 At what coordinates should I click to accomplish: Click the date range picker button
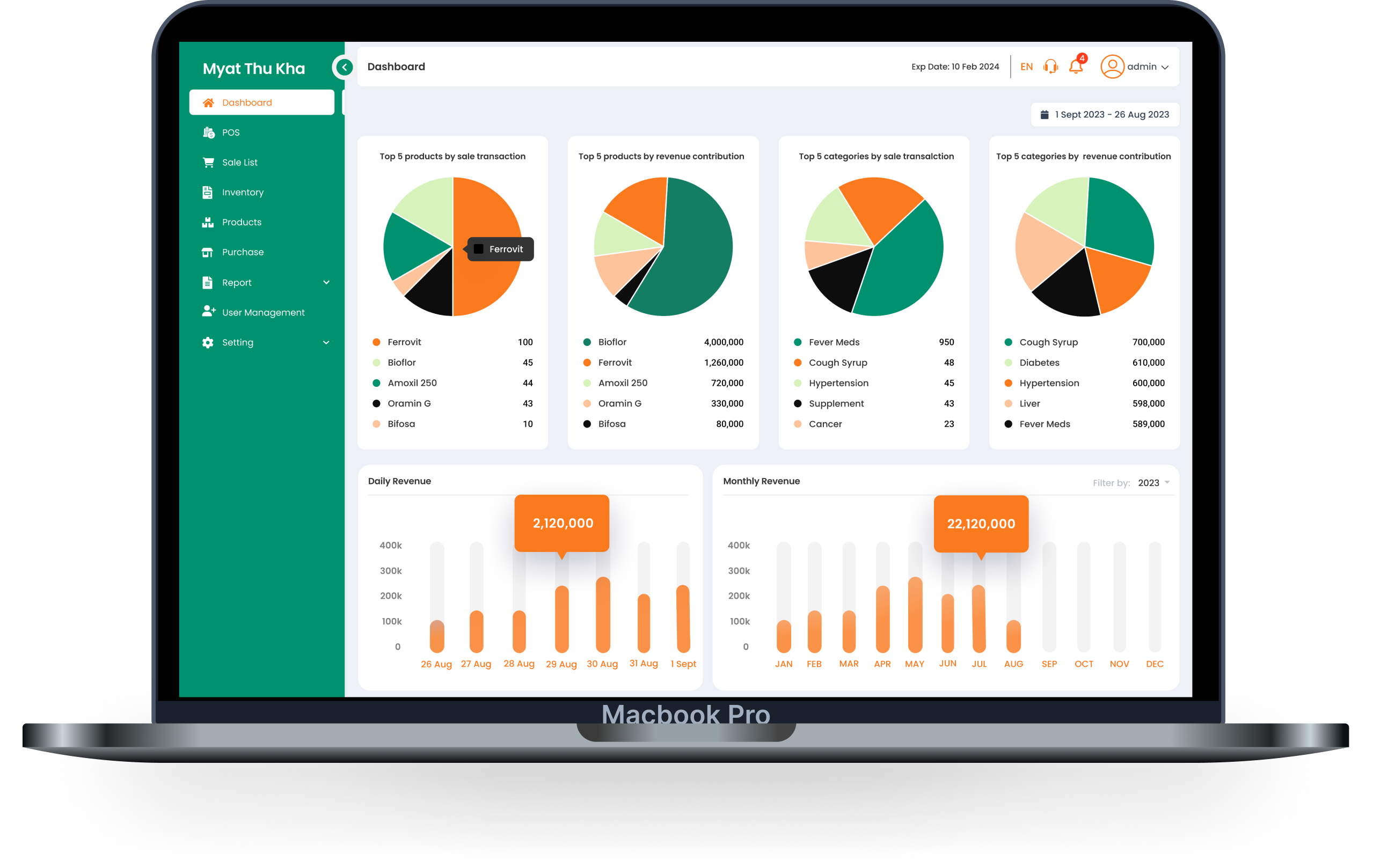tap(1100, 113)
